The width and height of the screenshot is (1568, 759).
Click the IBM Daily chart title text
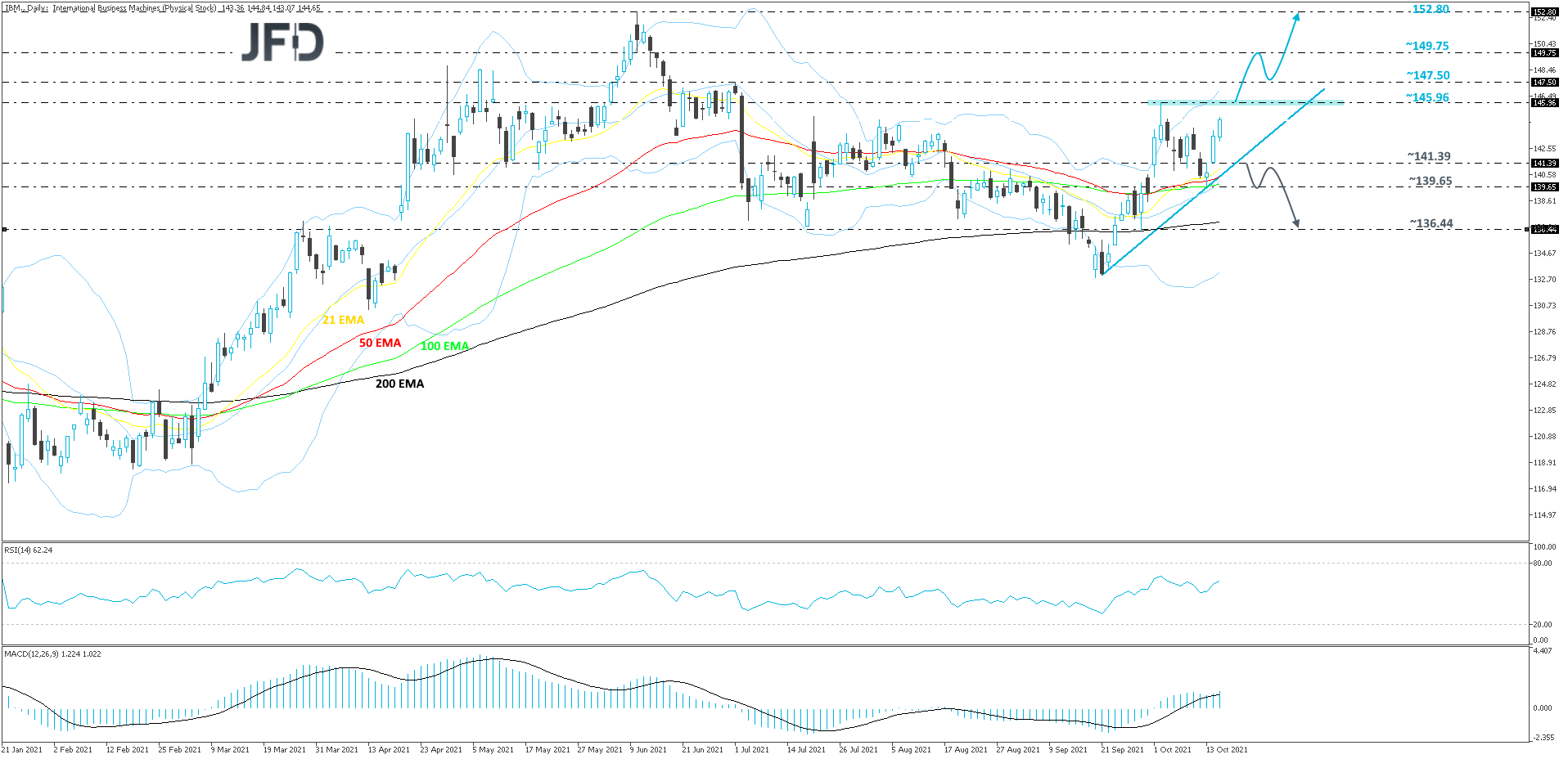(x=163, y=8)
